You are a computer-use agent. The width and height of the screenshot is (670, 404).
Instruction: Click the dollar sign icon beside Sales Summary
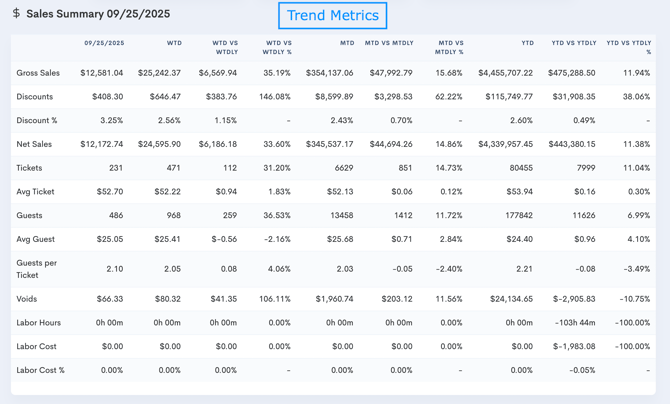click(x=16, y=14)
